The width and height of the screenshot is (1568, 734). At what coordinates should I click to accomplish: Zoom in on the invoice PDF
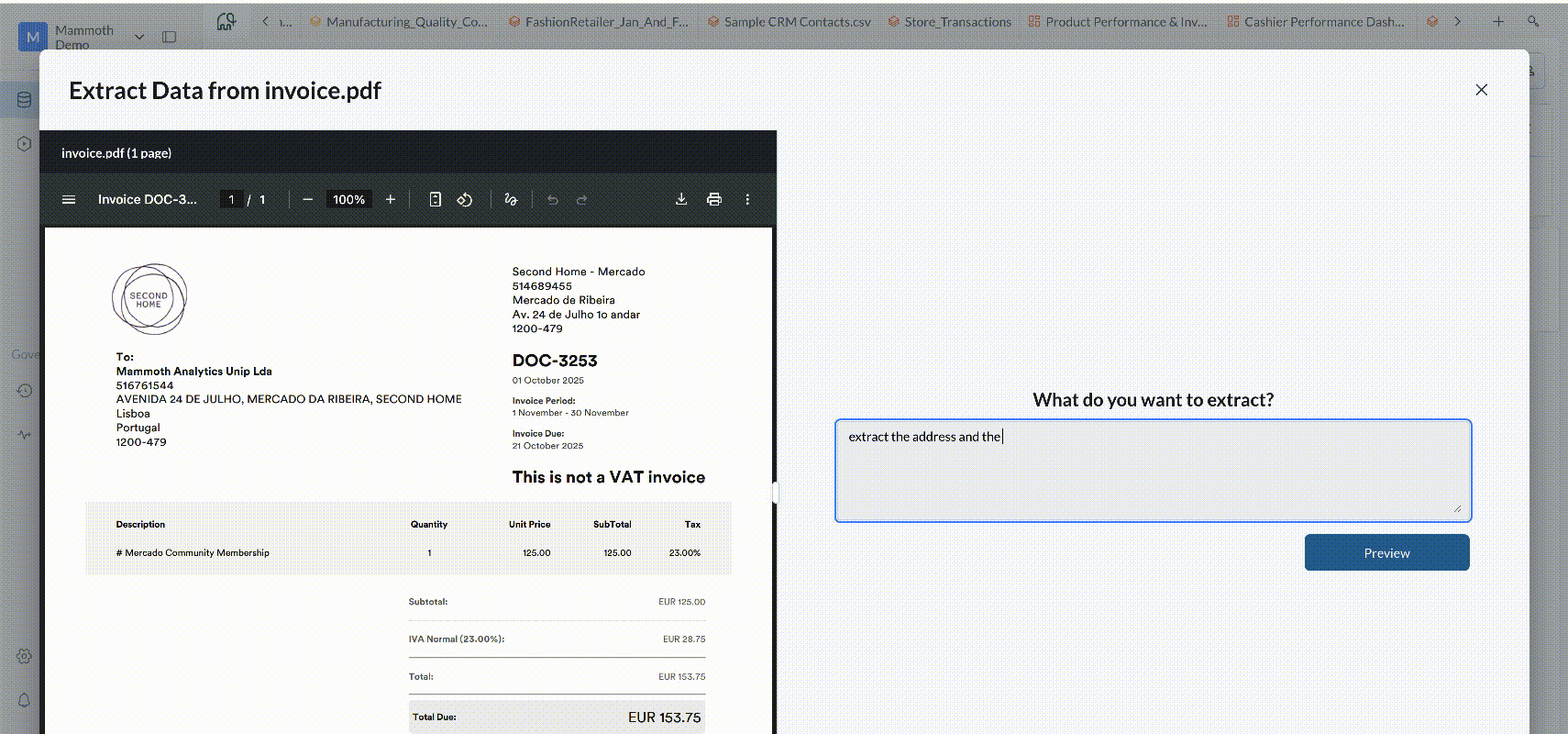391,199
